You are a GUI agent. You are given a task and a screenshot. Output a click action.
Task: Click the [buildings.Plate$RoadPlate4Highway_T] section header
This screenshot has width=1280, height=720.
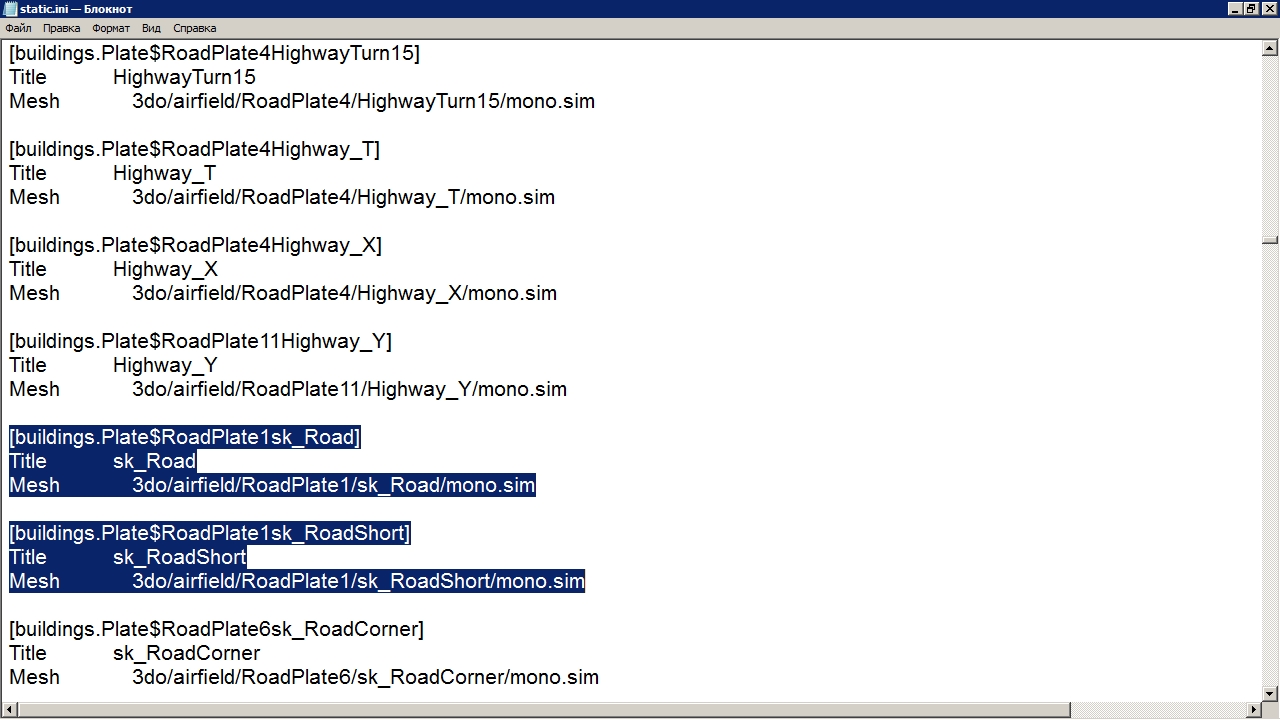click(x=194, y=149)
